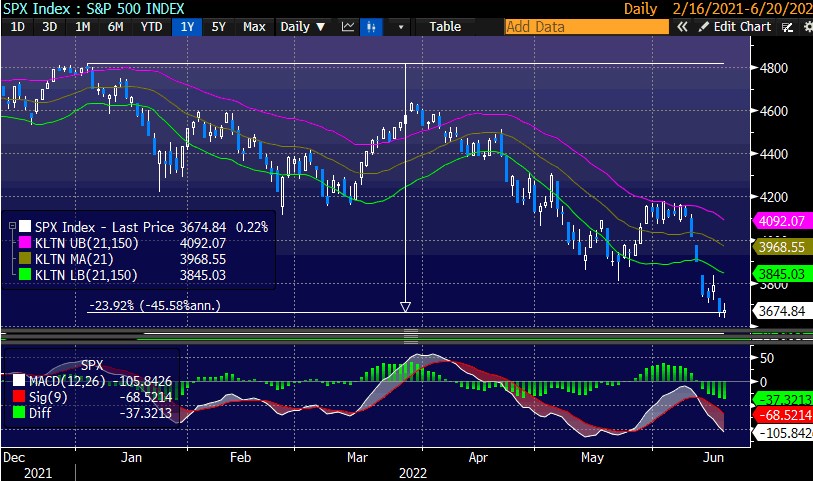Choose the Max time range
Image resolution: width=813 pixels, height=481 pixels.
[x=254, y=27]
